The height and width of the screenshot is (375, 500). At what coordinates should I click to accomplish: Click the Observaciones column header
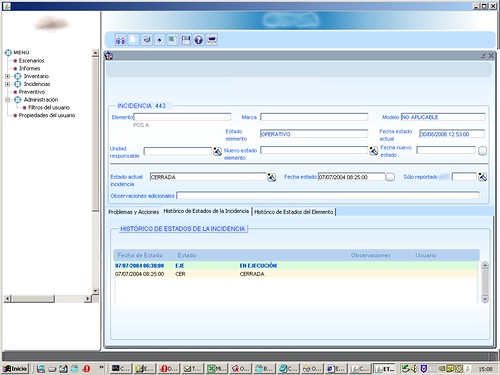[370, 255]
